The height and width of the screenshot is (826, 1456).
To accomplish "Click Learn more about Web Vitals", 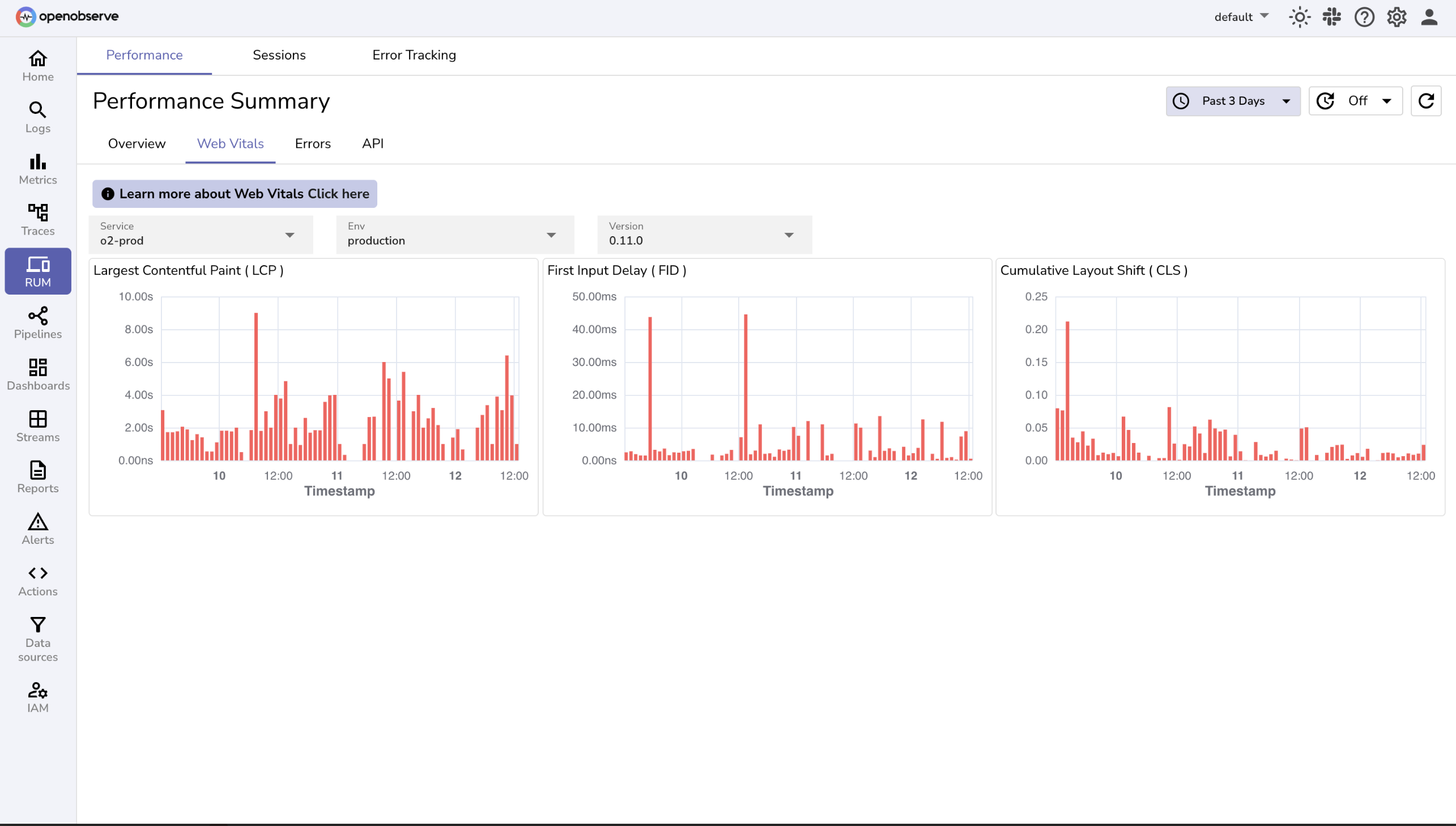I will pyautogui.click(x=234, y=193).
